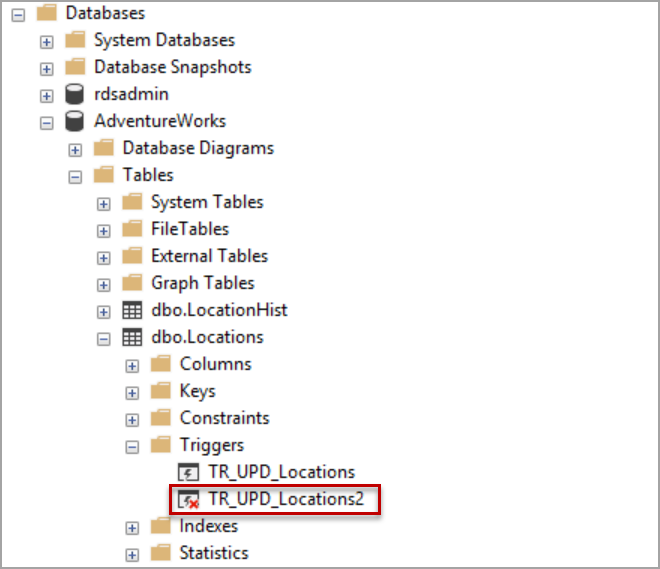The image size is (660, 569).
Task: Click the dbo.LocationHist table grid icon
Action: 132,310
